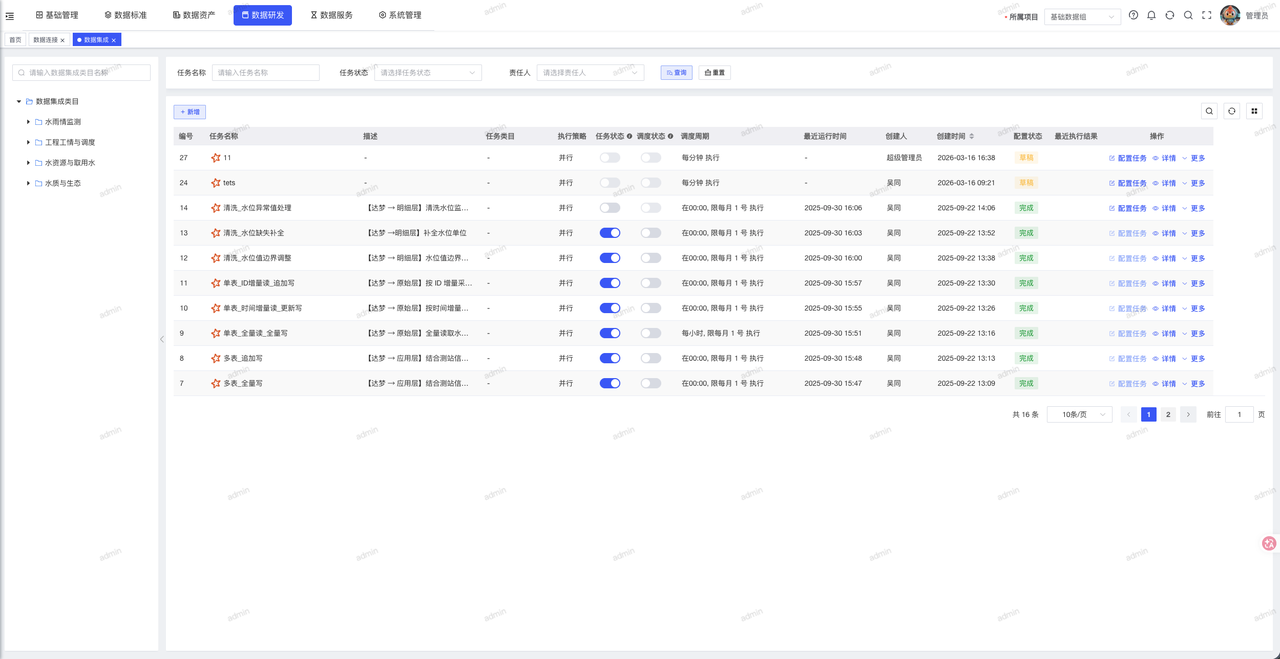This screenshot has height=659, width=1280.
Task: Turn off task status for 多表_全量写
Action: coord(609,383)
